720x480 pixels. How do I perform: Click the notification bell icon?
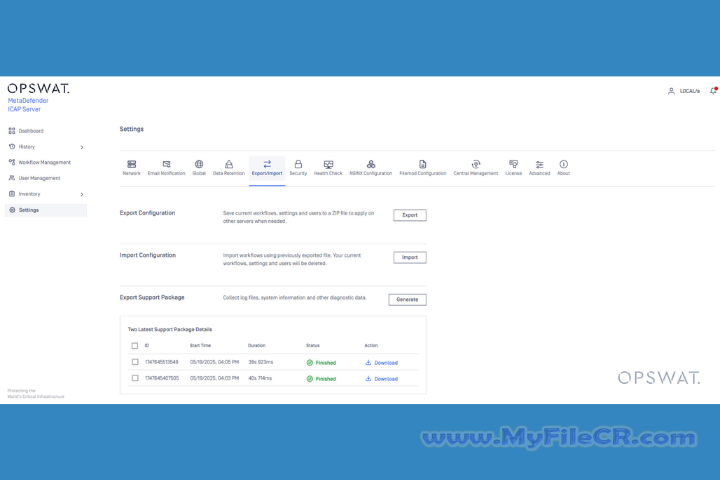coord(713,91)
